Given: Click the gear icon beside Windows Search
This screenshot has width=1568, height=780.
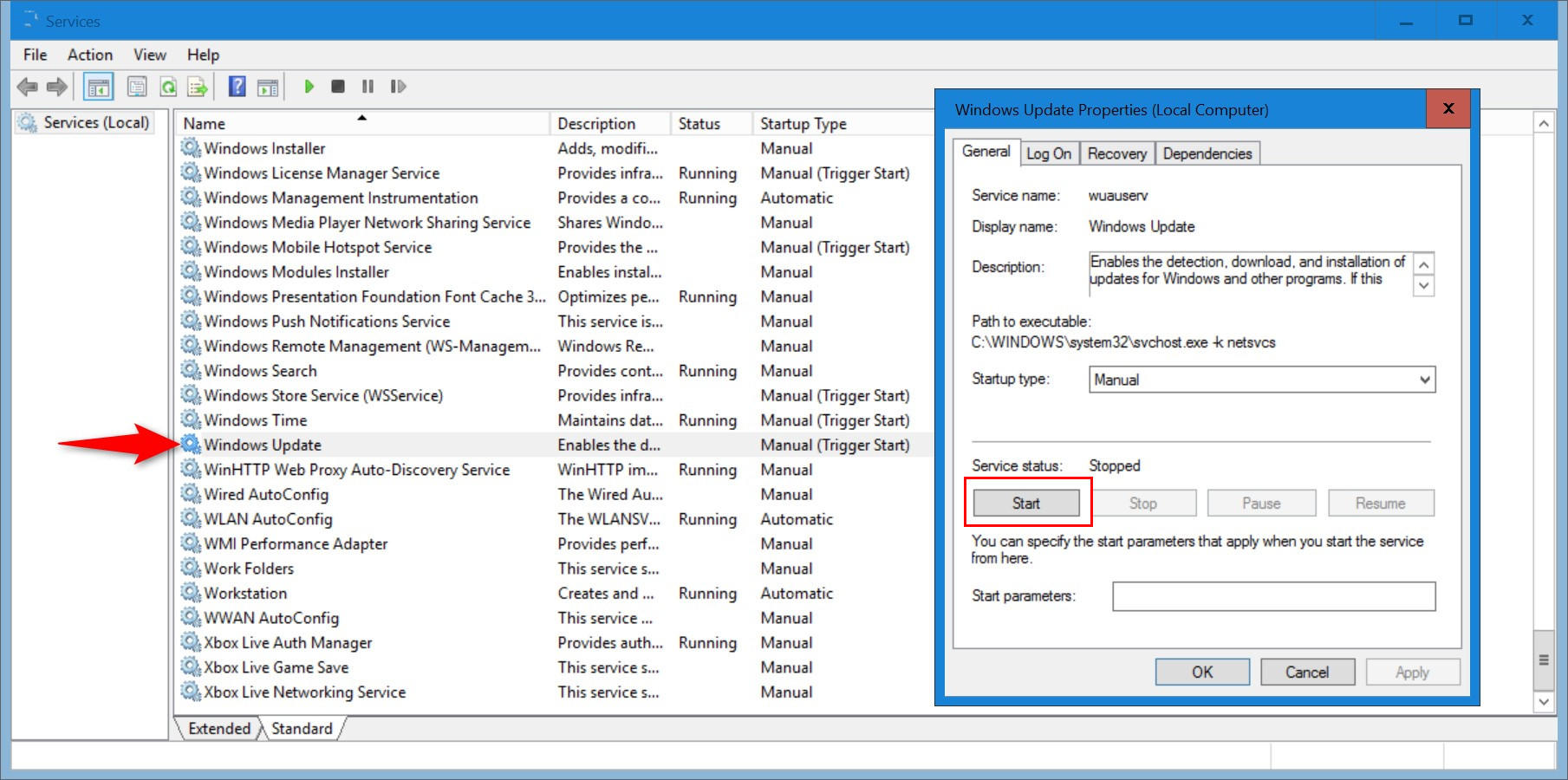Looking at the screenshot, I should click(x=191, y=371).
